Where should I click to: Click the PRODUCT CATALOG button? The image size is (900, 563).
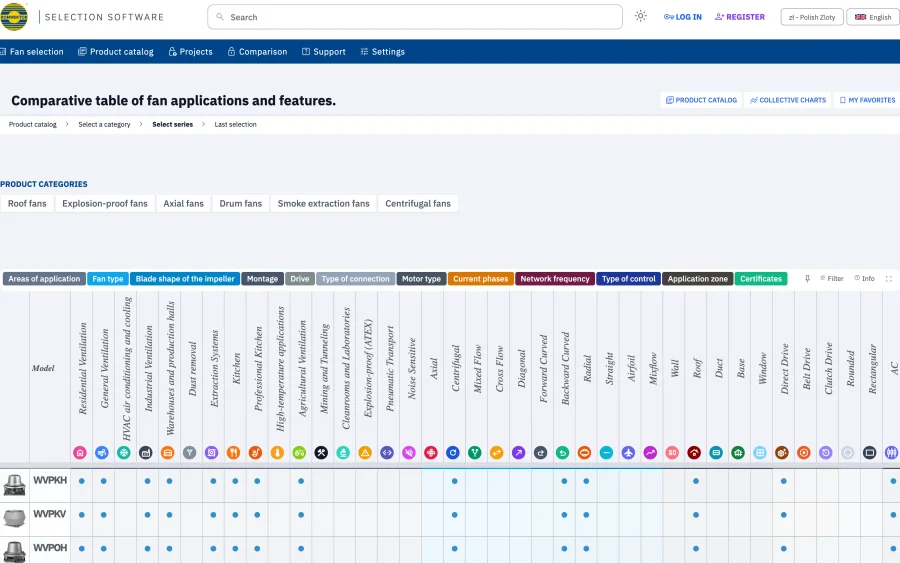pos(701,100)
